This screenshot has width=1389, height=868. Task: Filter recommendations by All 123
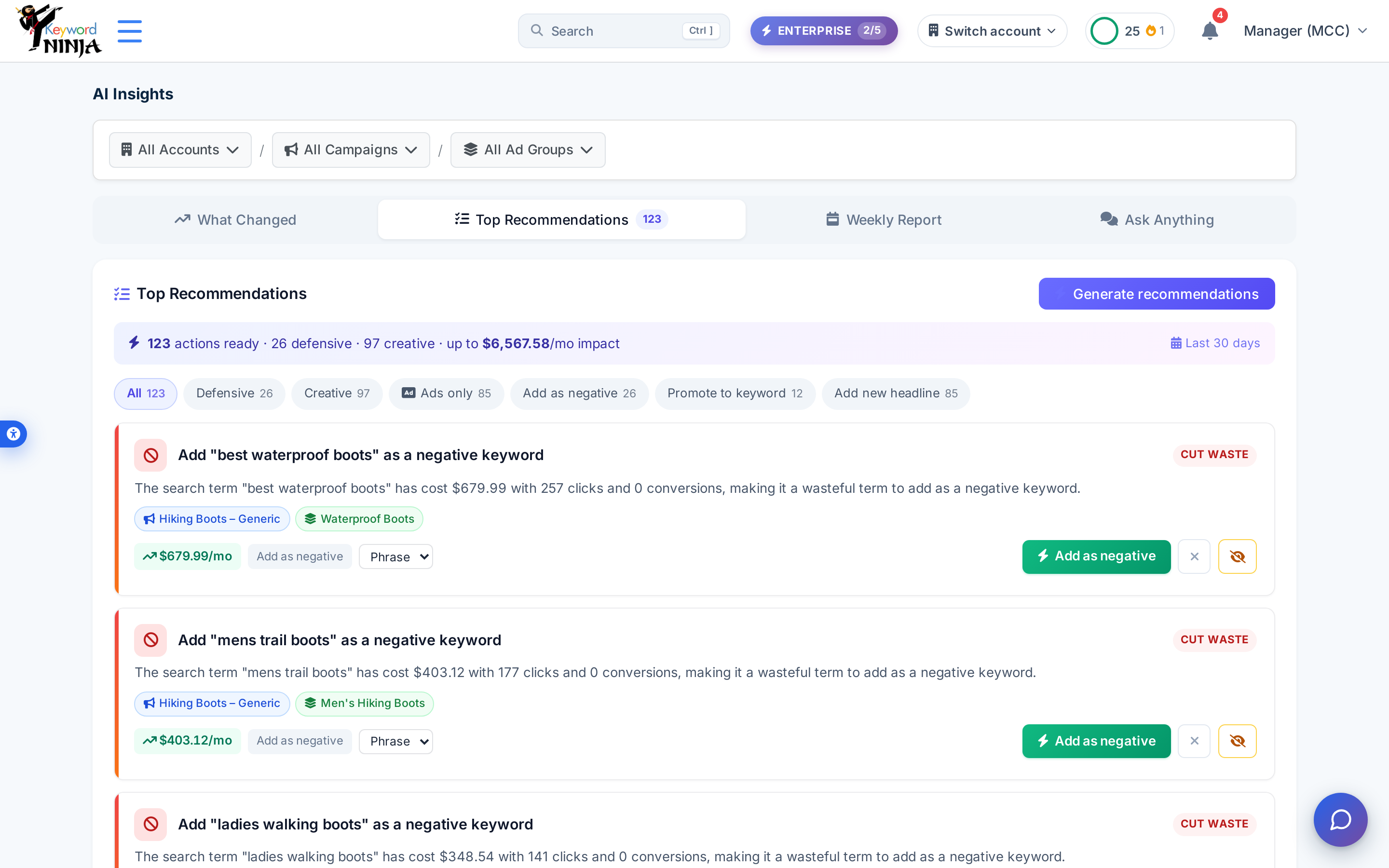146,393
